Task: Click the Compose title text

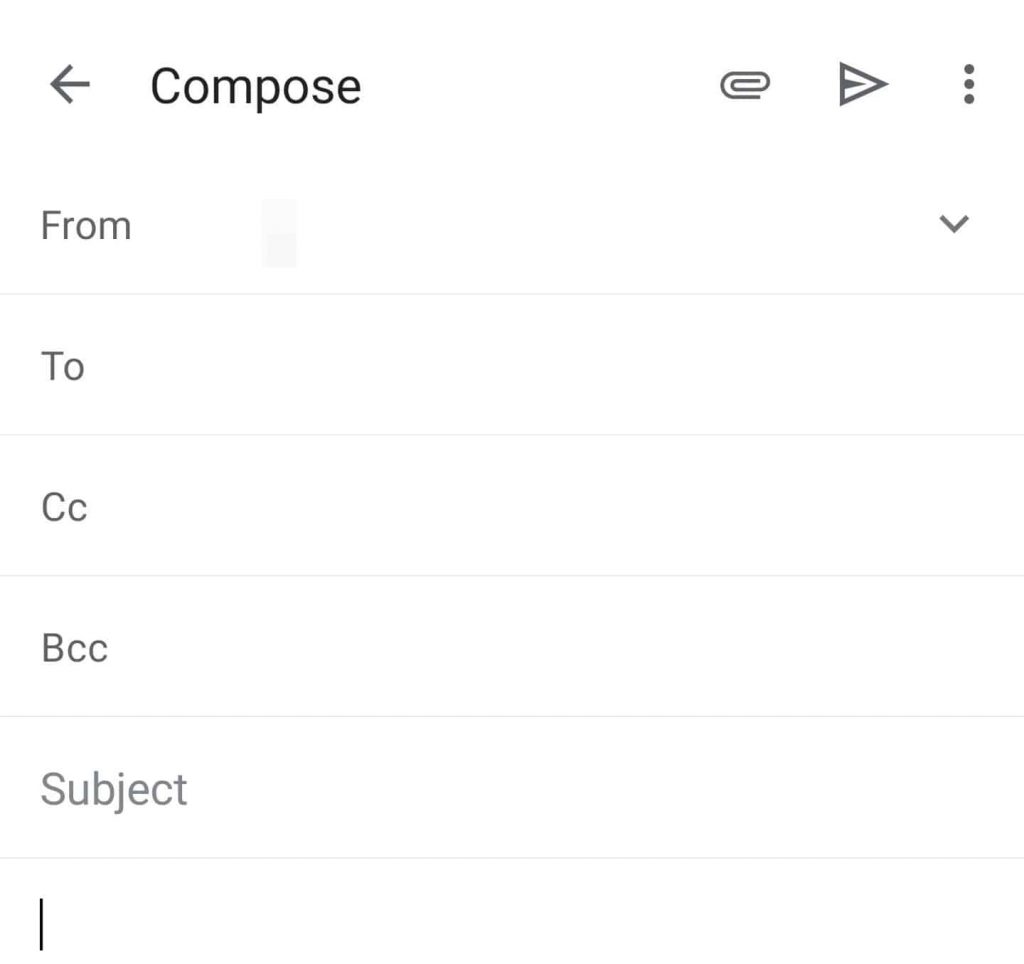Action: point(255,85)
